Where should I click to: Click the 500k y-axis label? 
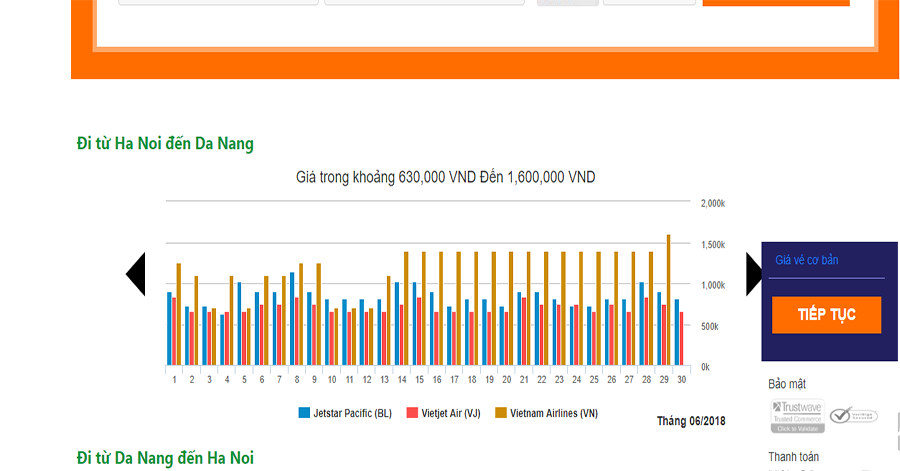pyautogui.click(x=710, y=326)
